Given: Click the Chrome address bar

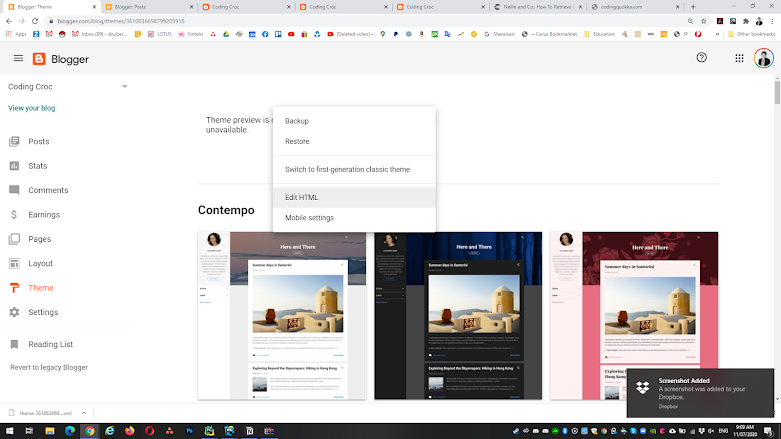Looking at the screenshot, I should [369, 21].
